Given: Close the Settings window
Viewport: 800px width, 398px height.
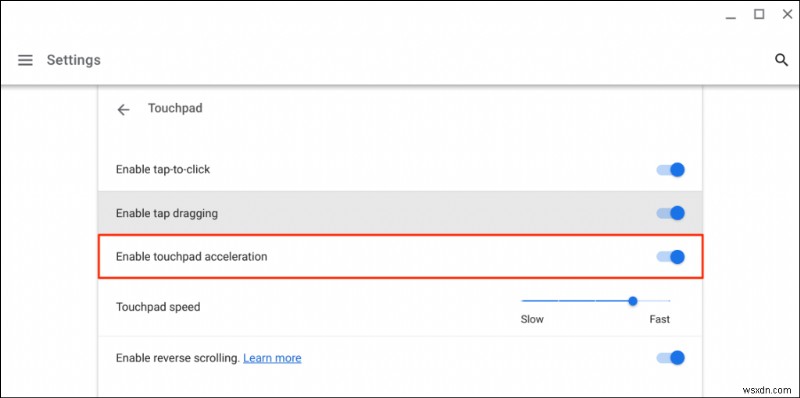Looking at the screenshot, I should tap(787, 15).
